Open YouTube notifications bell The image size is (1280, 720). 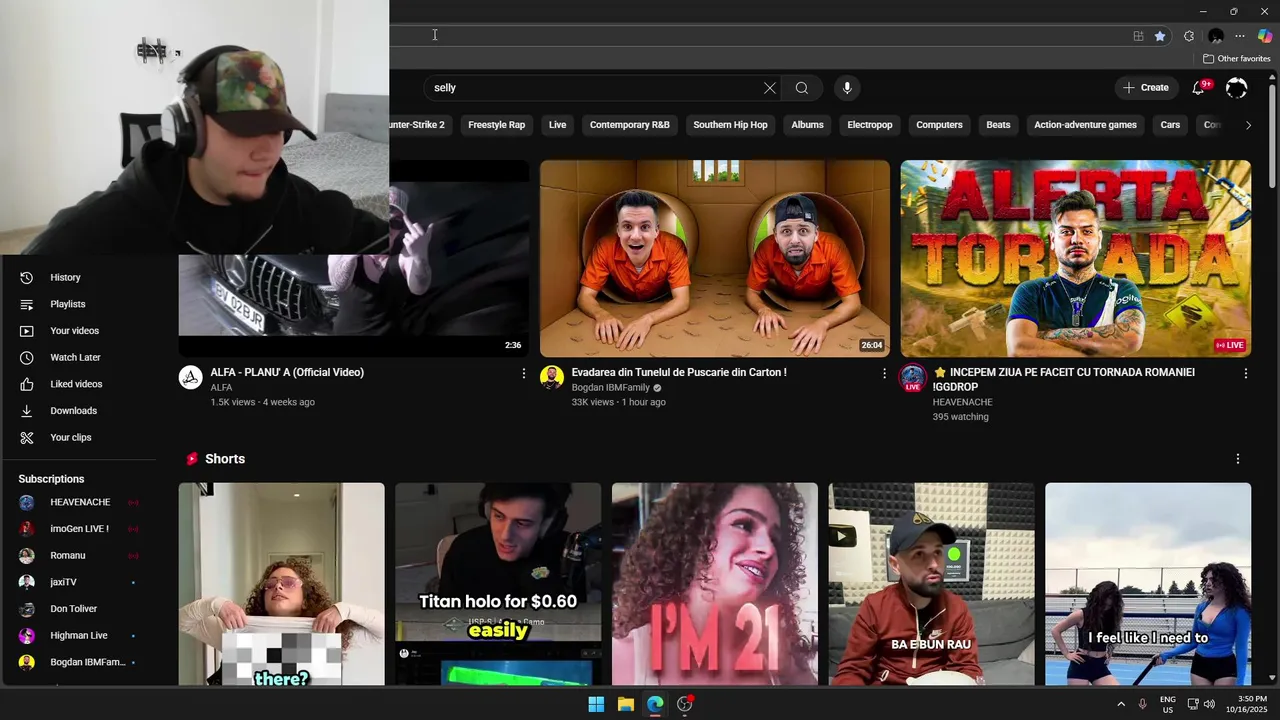click(1198, 88)
